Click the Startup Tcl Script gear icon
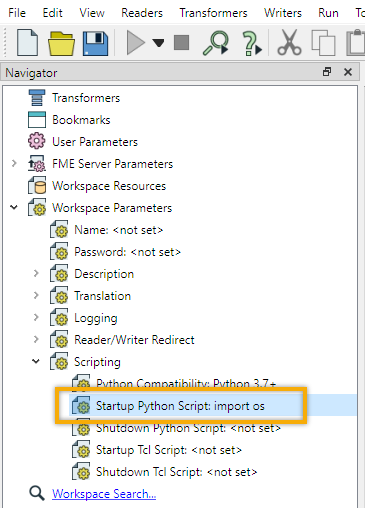The height and width of the screenshot is (508, 365). pos(81,450)
